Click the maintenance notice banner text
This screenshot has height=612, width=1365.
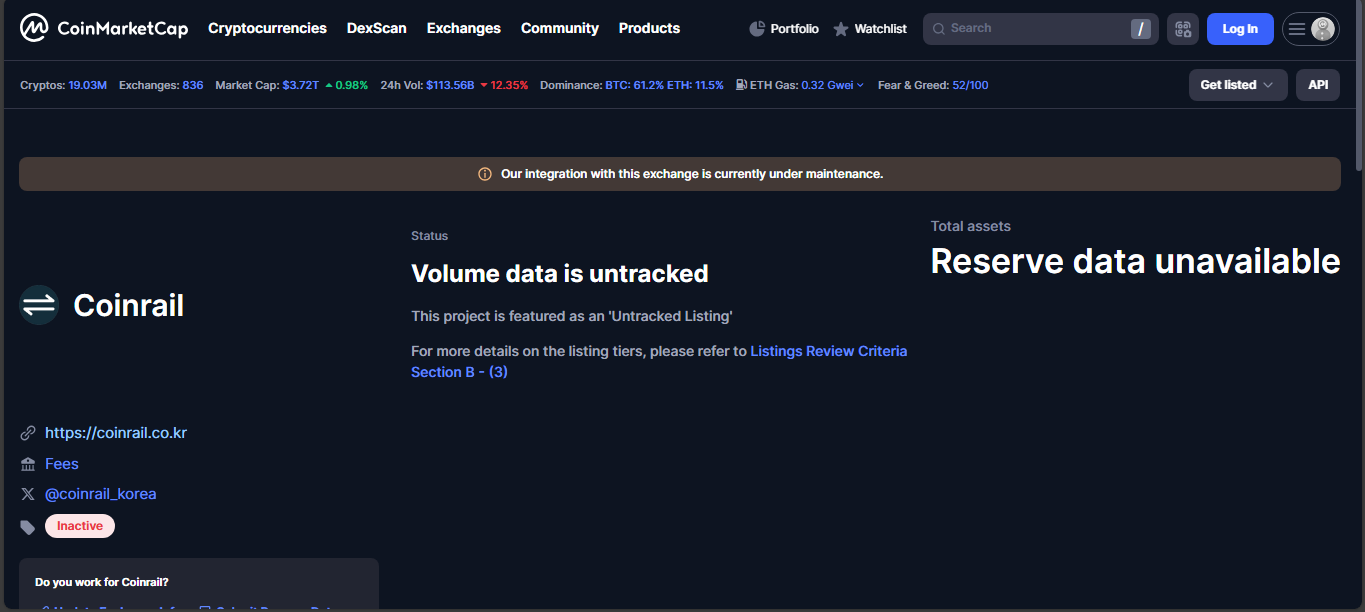692,174
